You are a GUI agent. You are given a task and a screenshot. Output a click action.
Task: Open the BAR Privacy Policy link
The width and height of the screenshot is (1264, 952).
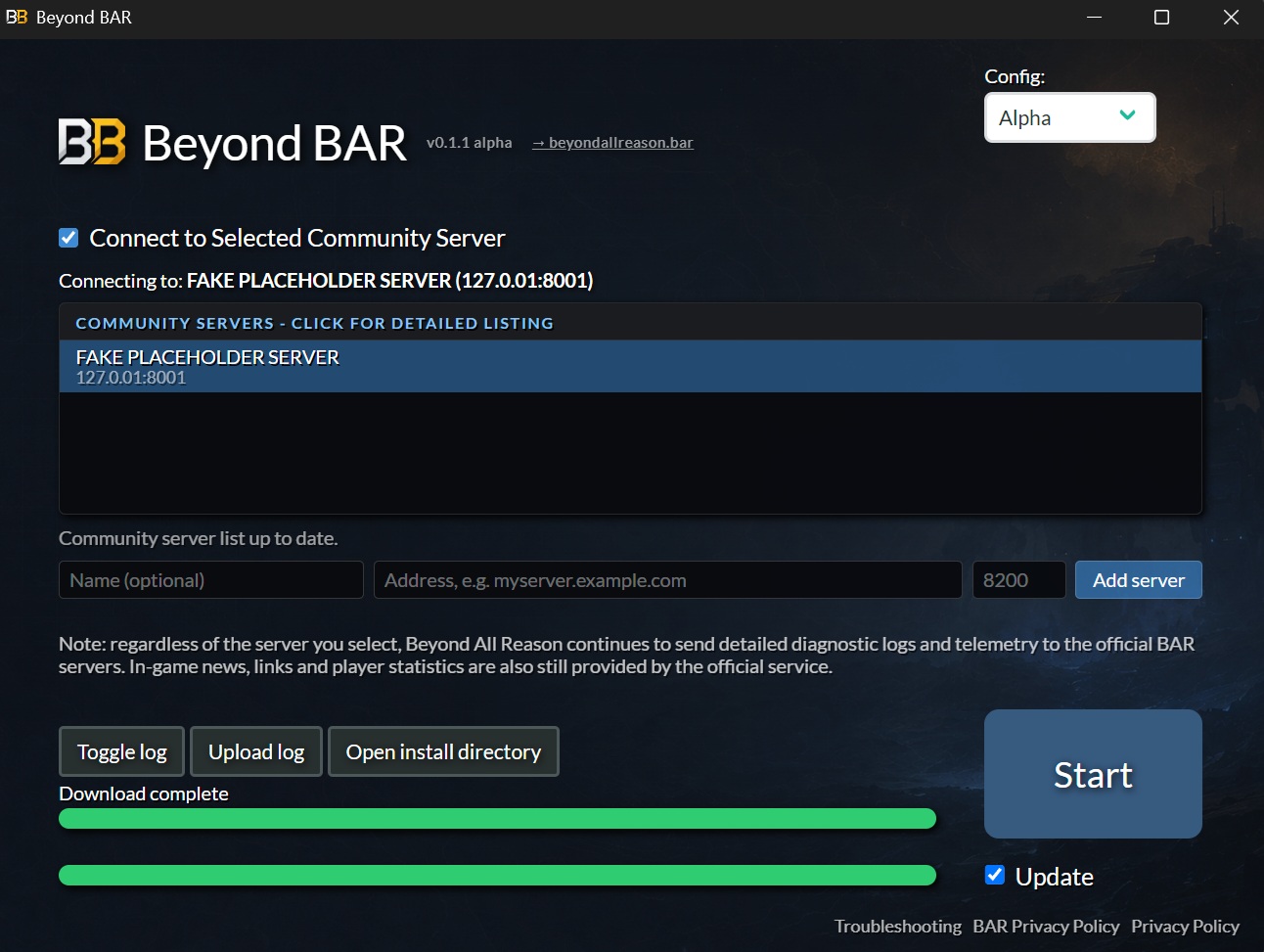coord(1046,927)
